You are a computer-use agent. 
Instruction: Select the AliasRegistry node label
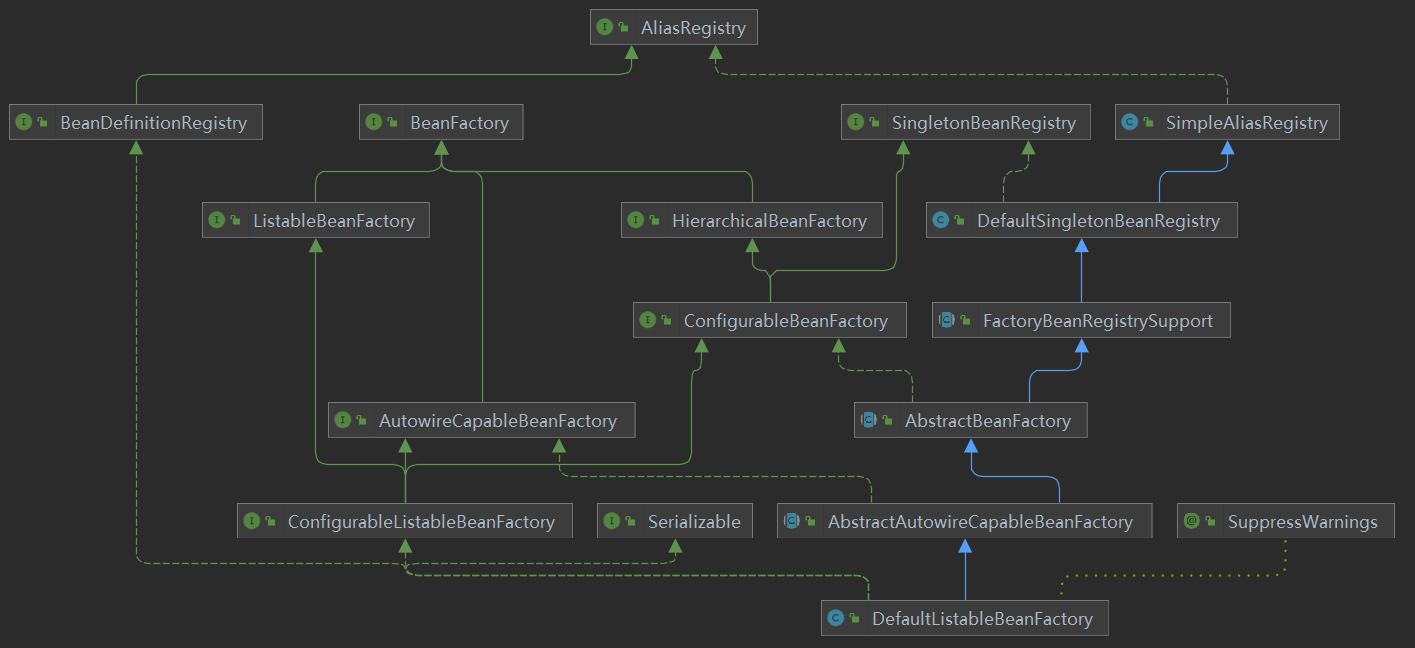coord(692,28)
